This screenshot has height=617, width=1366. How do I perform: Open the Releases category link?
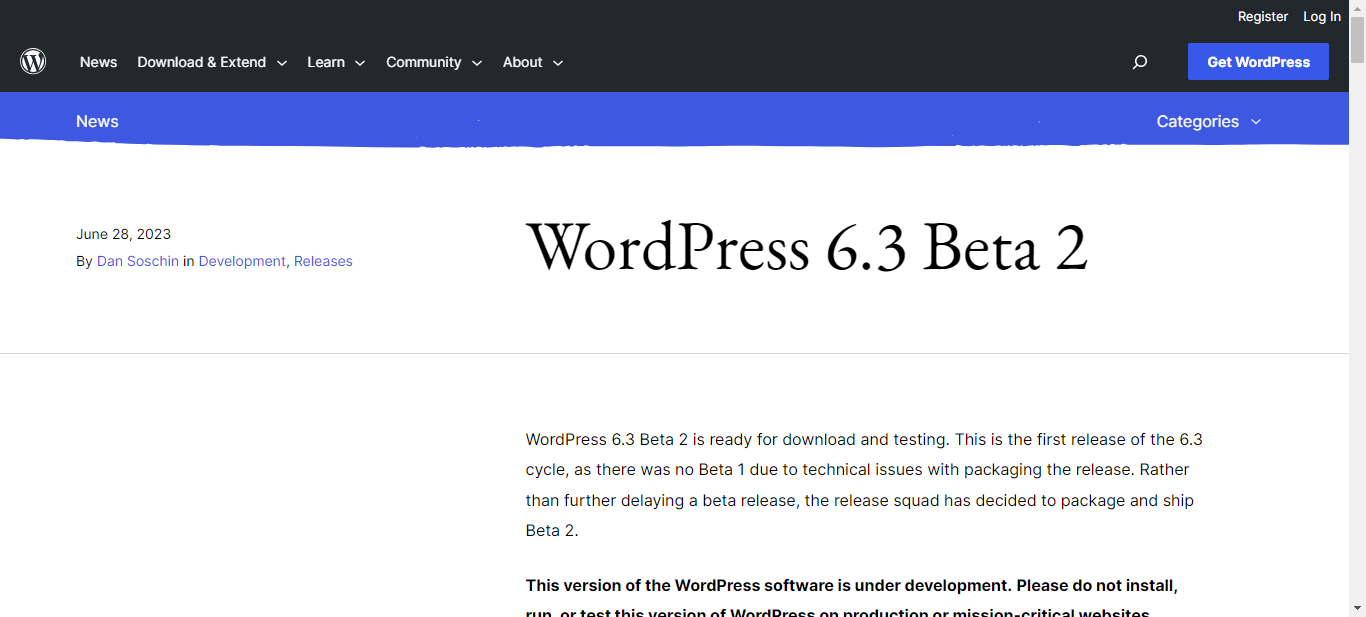pos(323,261)
